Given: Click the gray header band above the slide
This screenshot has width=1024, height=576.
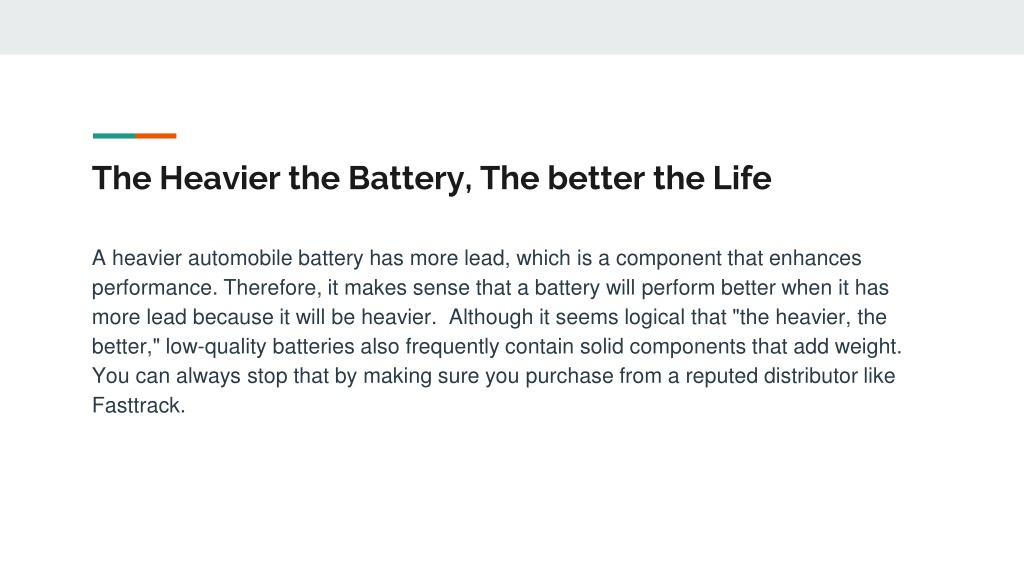Looking at the screenshot, I should point(512,27).
